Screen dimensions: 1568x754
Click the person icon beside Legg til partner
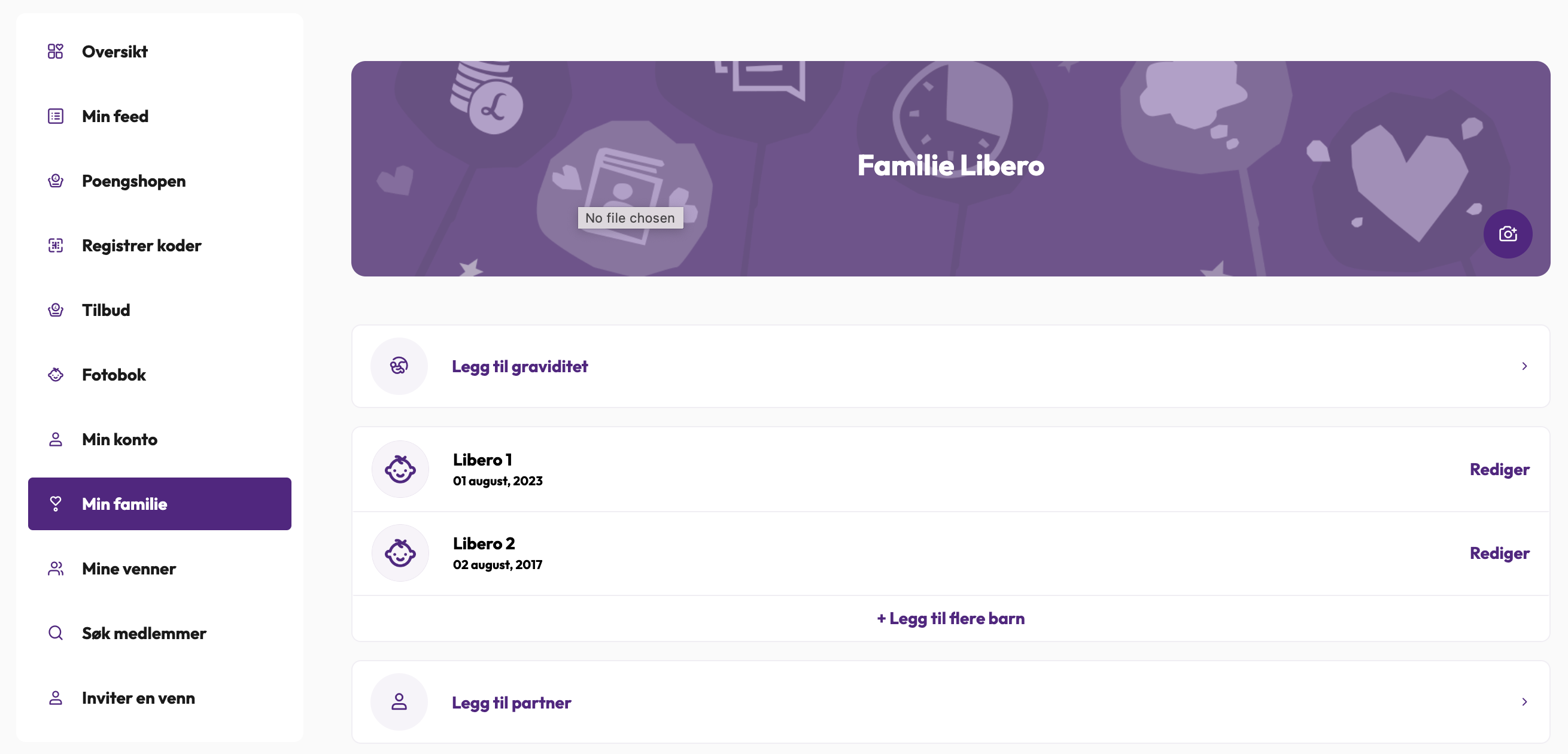(399, 702)
